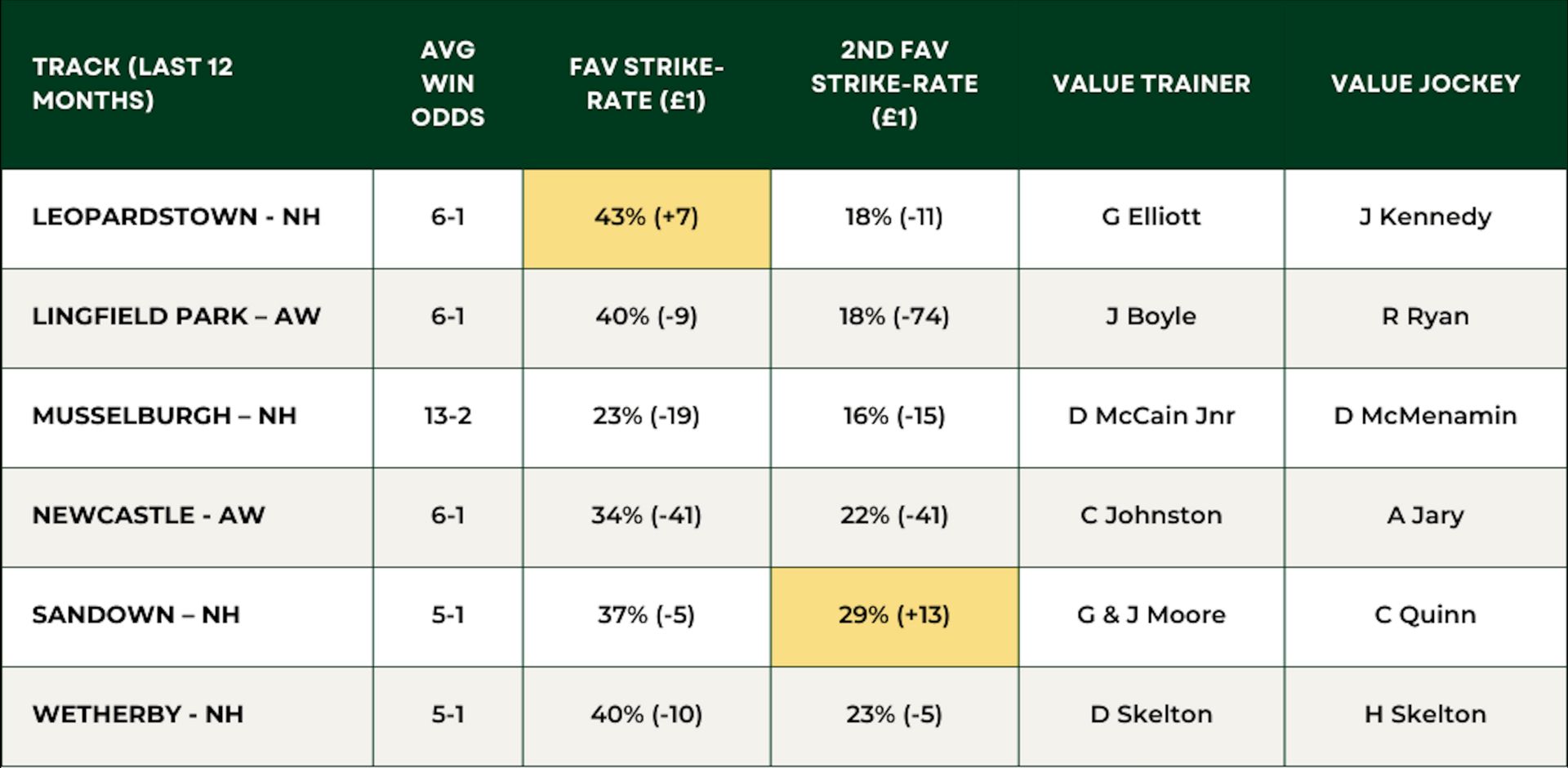Select the LEOPARDSTOWN - NH row label
This screenshot has width=1568, height=768.
coord(176,217)
